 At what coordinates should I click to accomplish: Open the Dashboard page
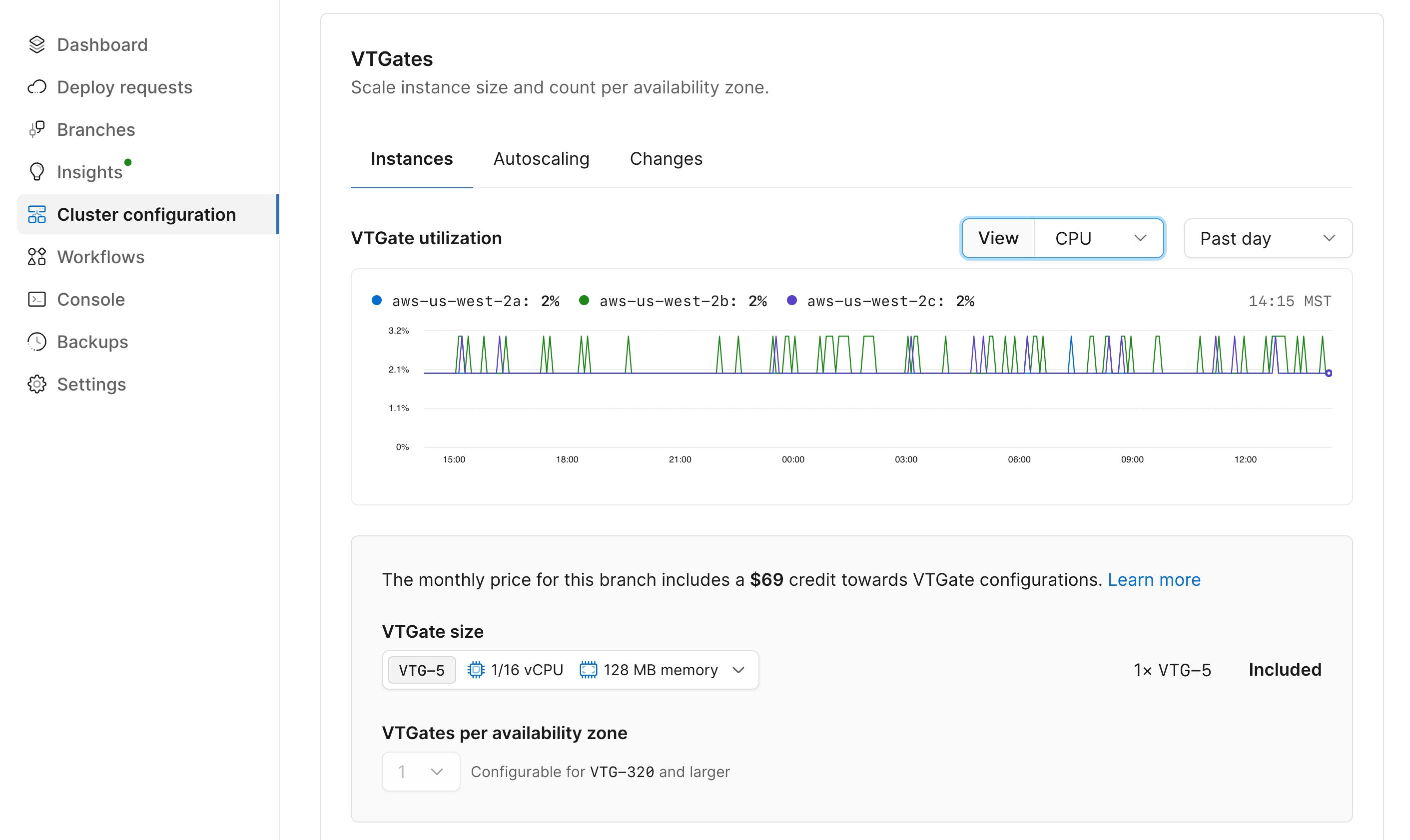point(102,45)
